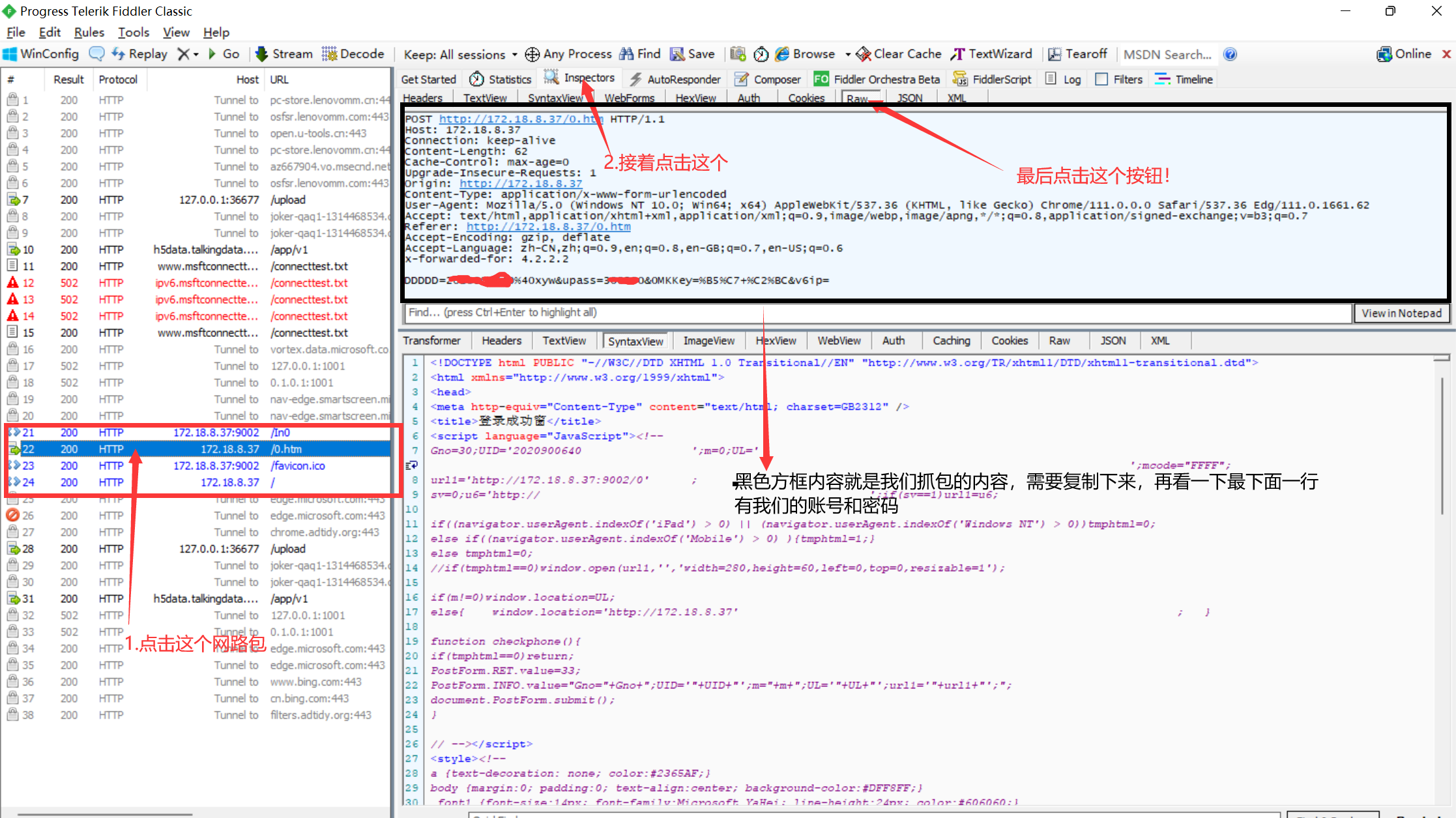The image size is (1456, 818).
Task: Click the Origin URL link
Action: pyautogui.click(x=521, y=184)
